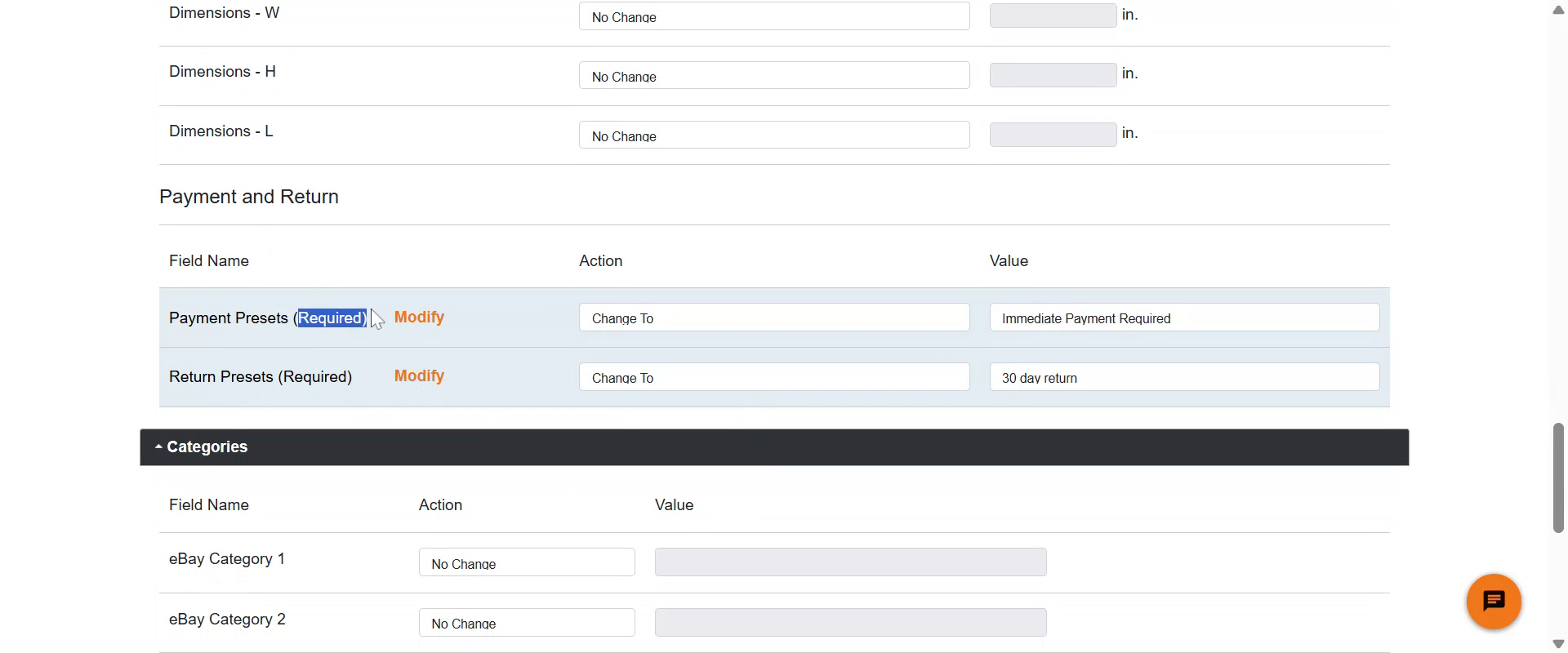Open eBay Category 2 action dropdown

[527, 623]
